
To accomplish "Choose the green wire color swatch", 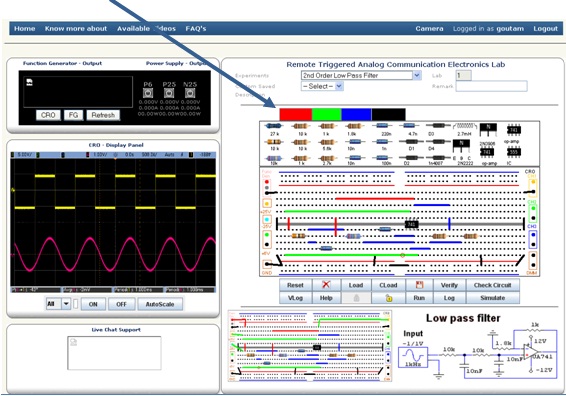I will [326, 114].
